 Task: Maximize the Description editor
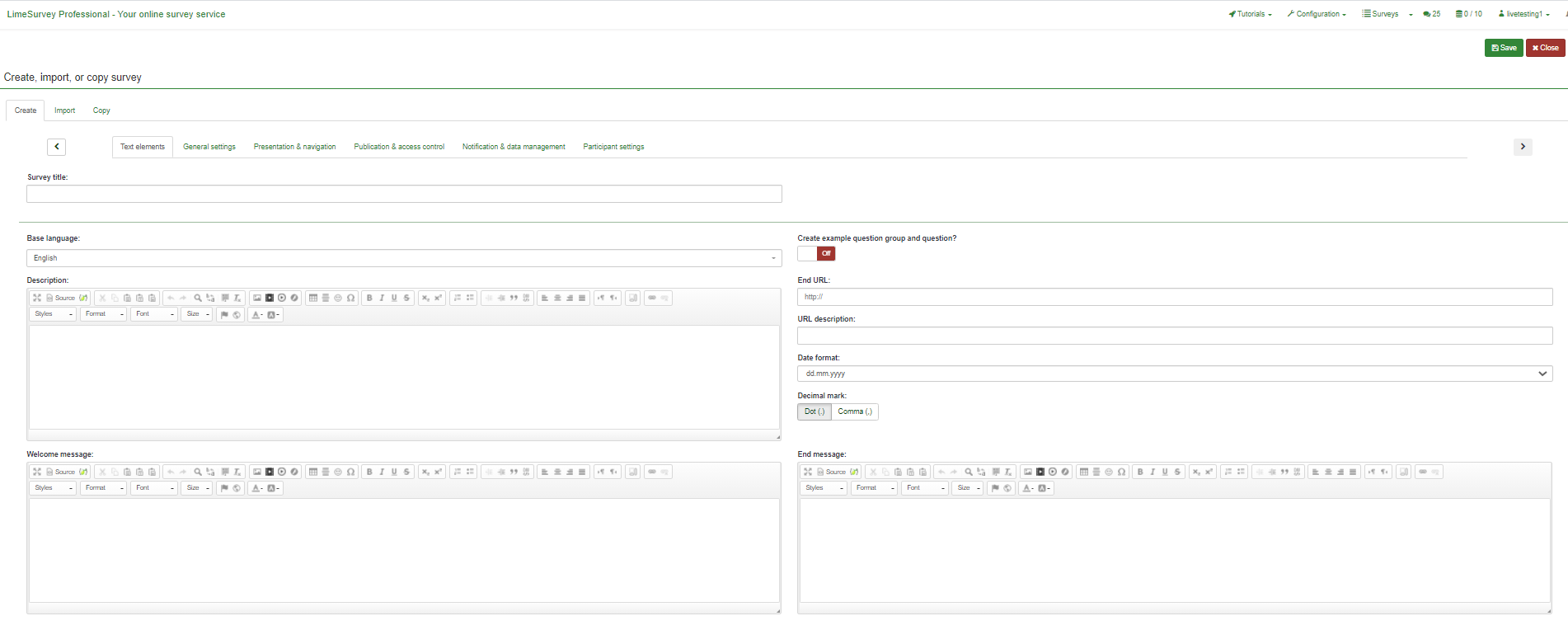click(x=37, y=298)
